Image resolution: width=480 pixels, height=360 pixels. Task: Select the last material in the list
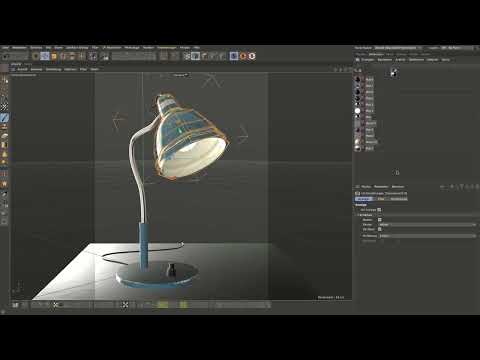pyautogui.click(x=358, y=148)
